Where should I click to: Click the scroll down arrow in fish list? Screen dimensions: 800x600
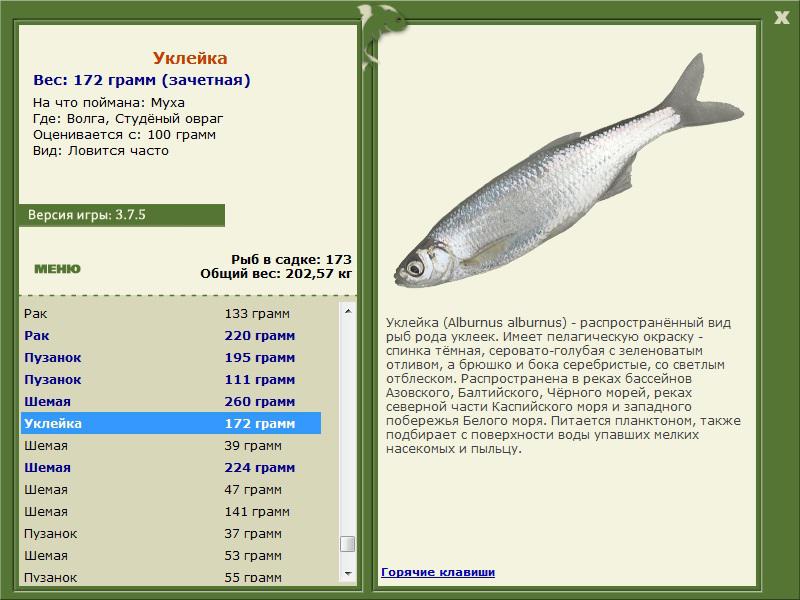(348, 574)
